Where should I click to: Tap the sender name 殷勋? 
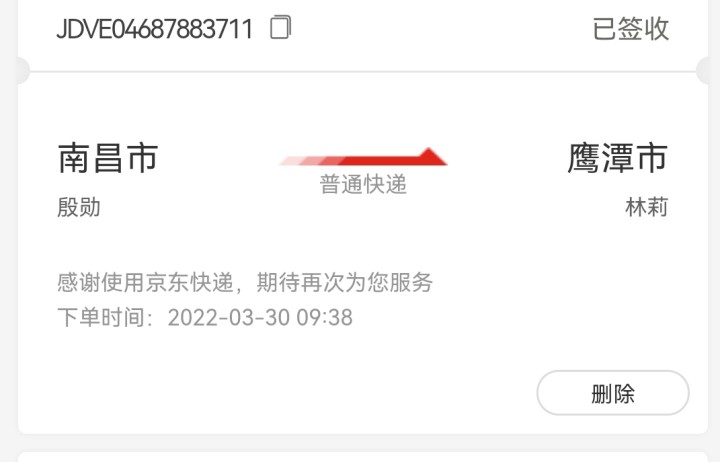(x=79, y=207)
